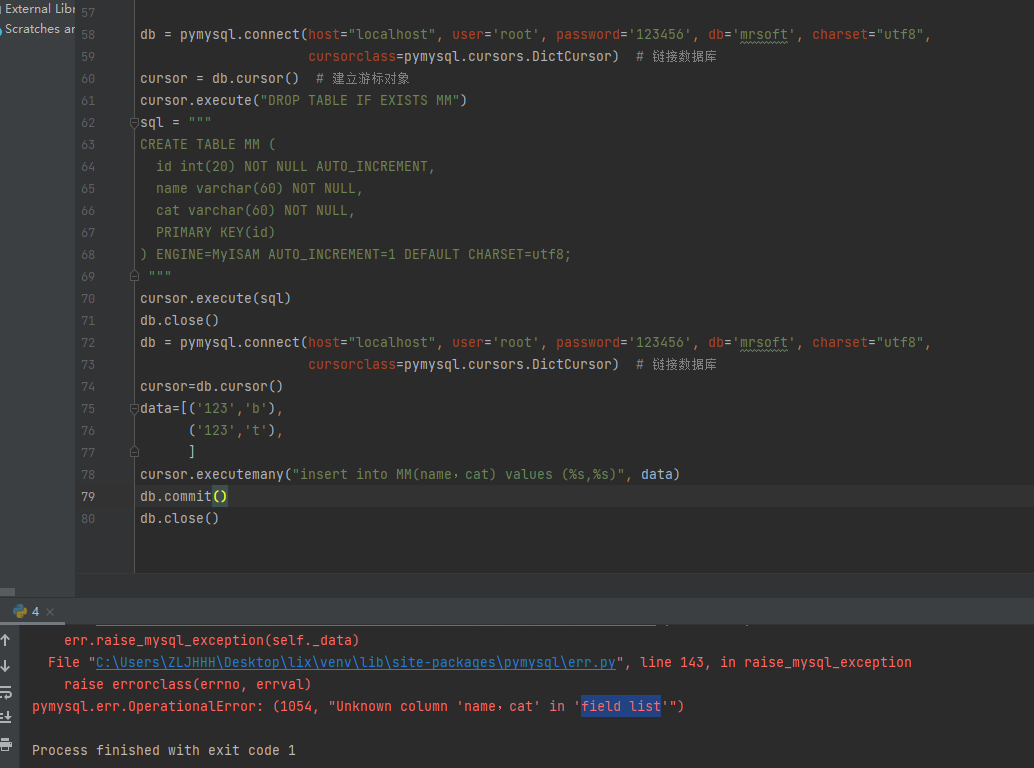Click the Print icon in Run console

tap(6, 743)
